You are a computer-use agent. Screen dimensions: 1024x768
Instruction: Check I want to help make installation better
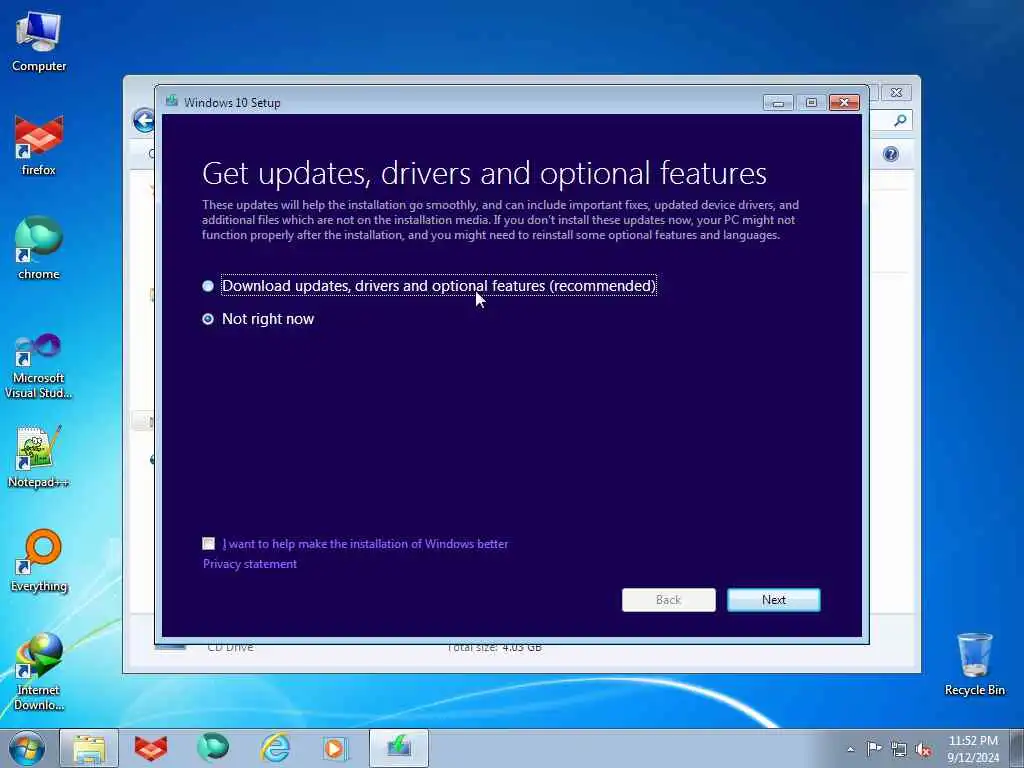point(208,543)
